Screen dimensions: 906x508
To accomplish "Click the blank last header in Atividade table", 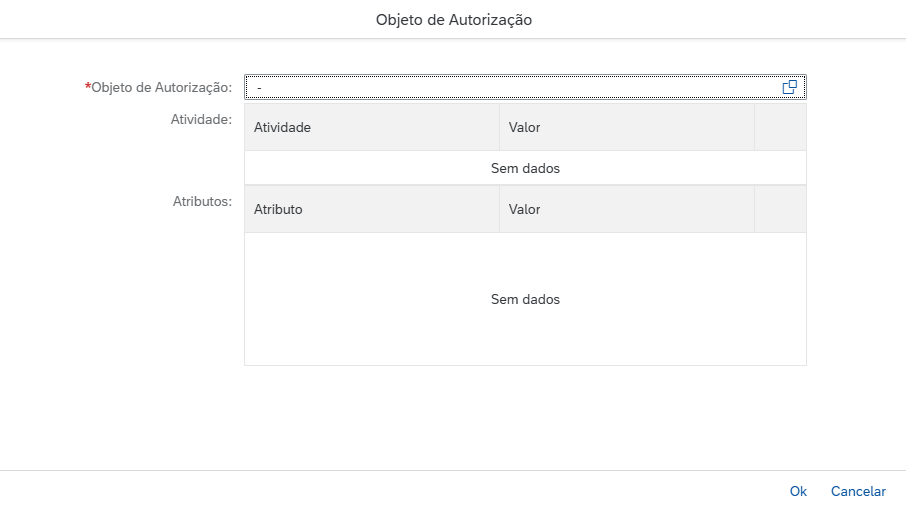I will point(780,128).
